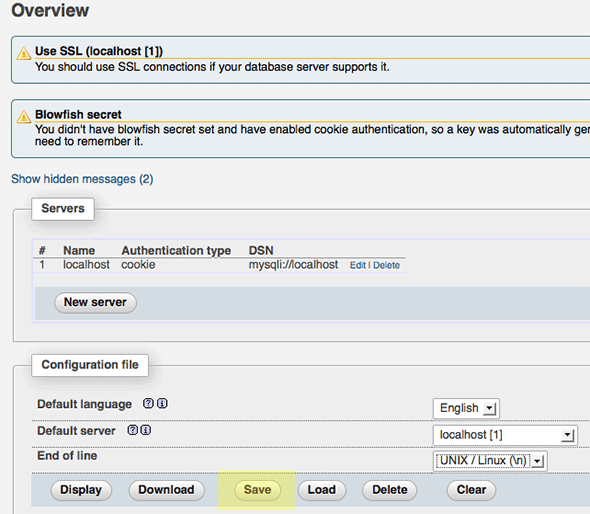Click the Delete configuration button

[390, 490]
